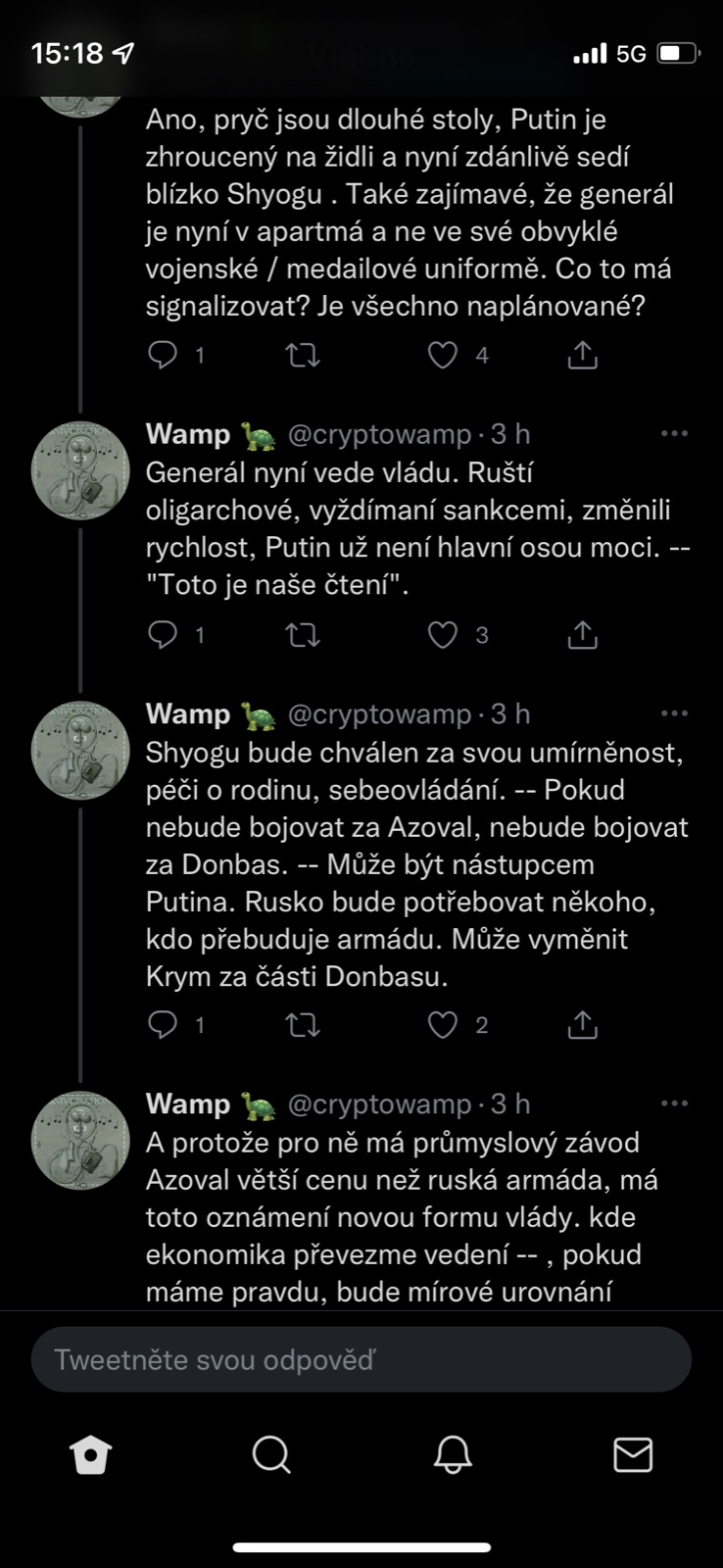Open more options for "Shyogu bude chválen" tweet
This screenshot has height=1568, width=723.
click(674, 713)
